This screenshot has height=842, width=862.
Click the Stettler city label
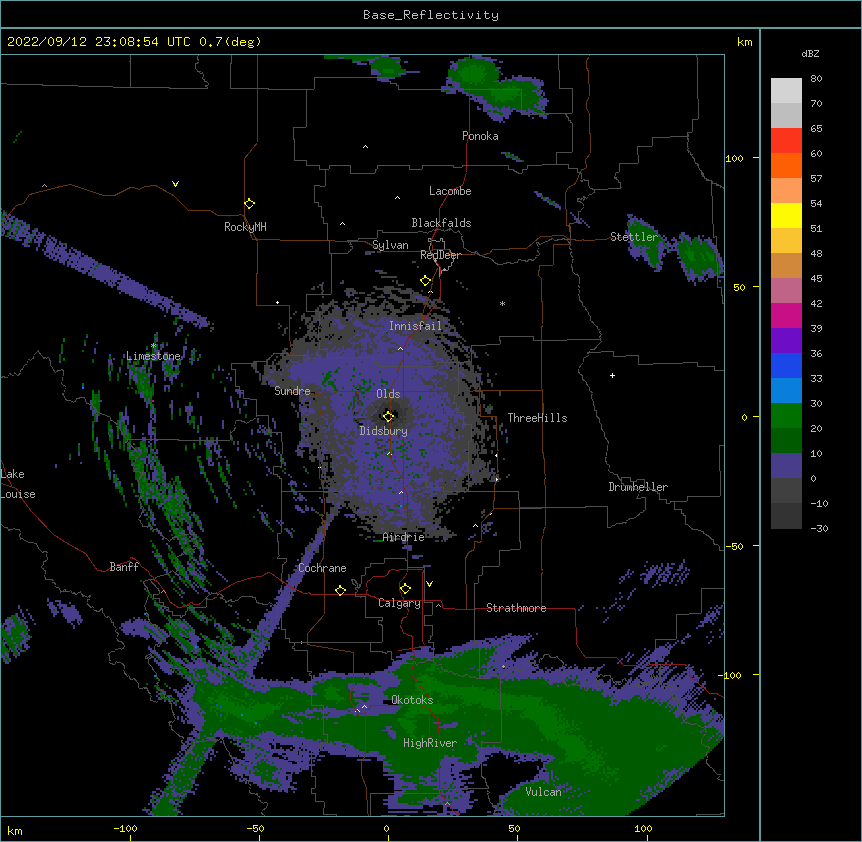634,237
